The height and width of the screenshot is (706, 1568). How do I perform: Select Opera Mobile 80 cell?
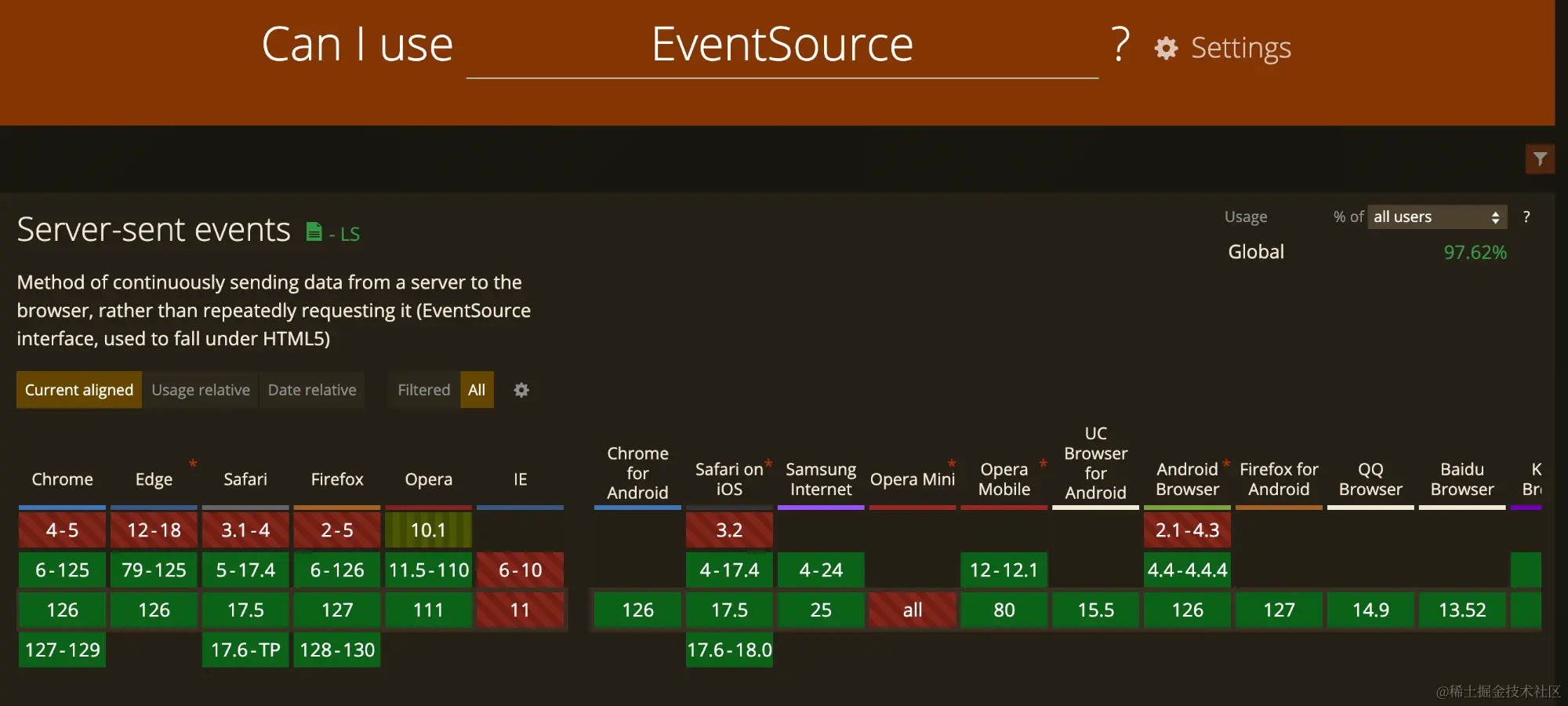1004,610
